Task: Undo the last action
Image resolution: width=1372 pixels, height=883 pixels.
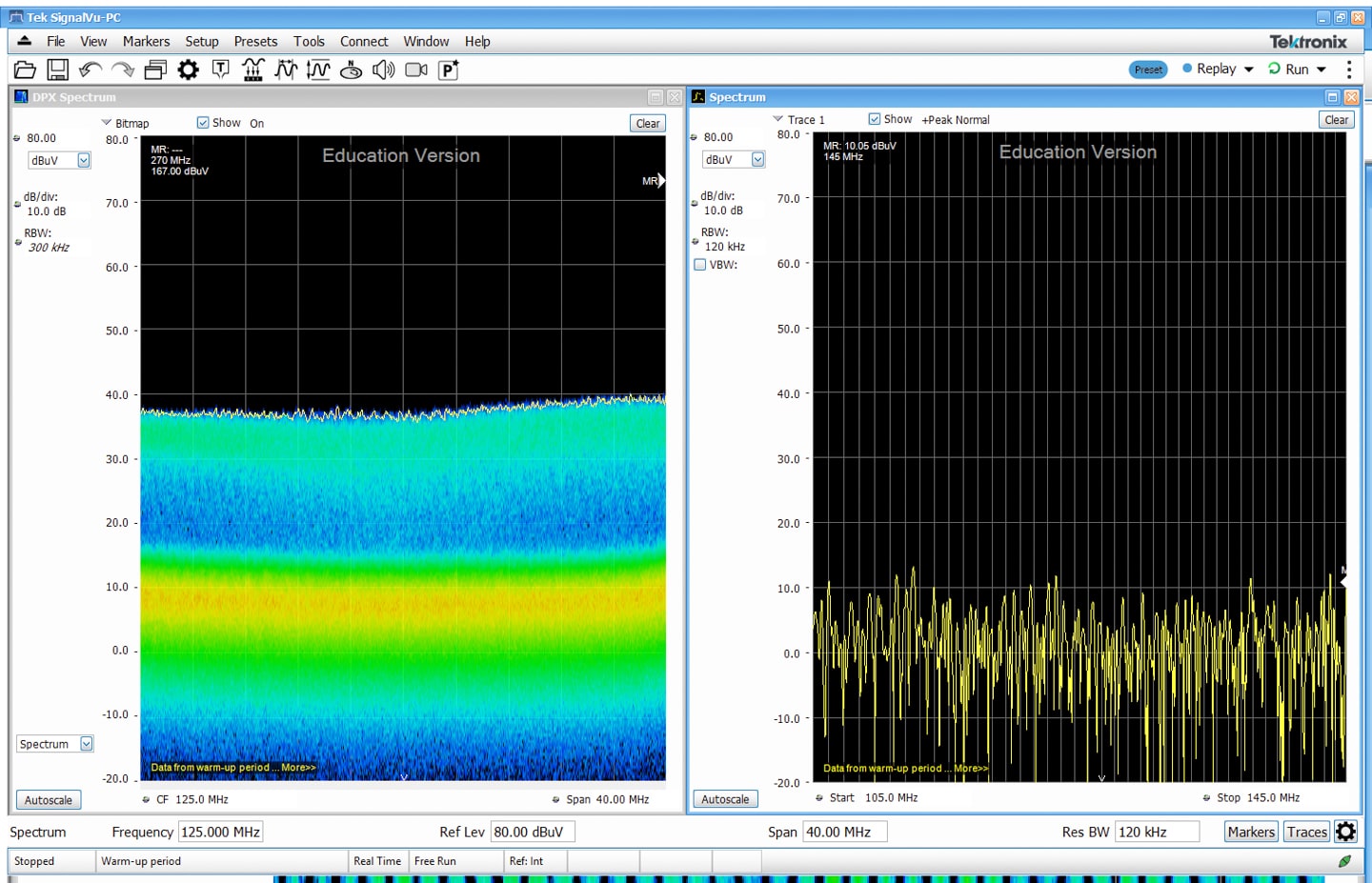Action: 91,70
